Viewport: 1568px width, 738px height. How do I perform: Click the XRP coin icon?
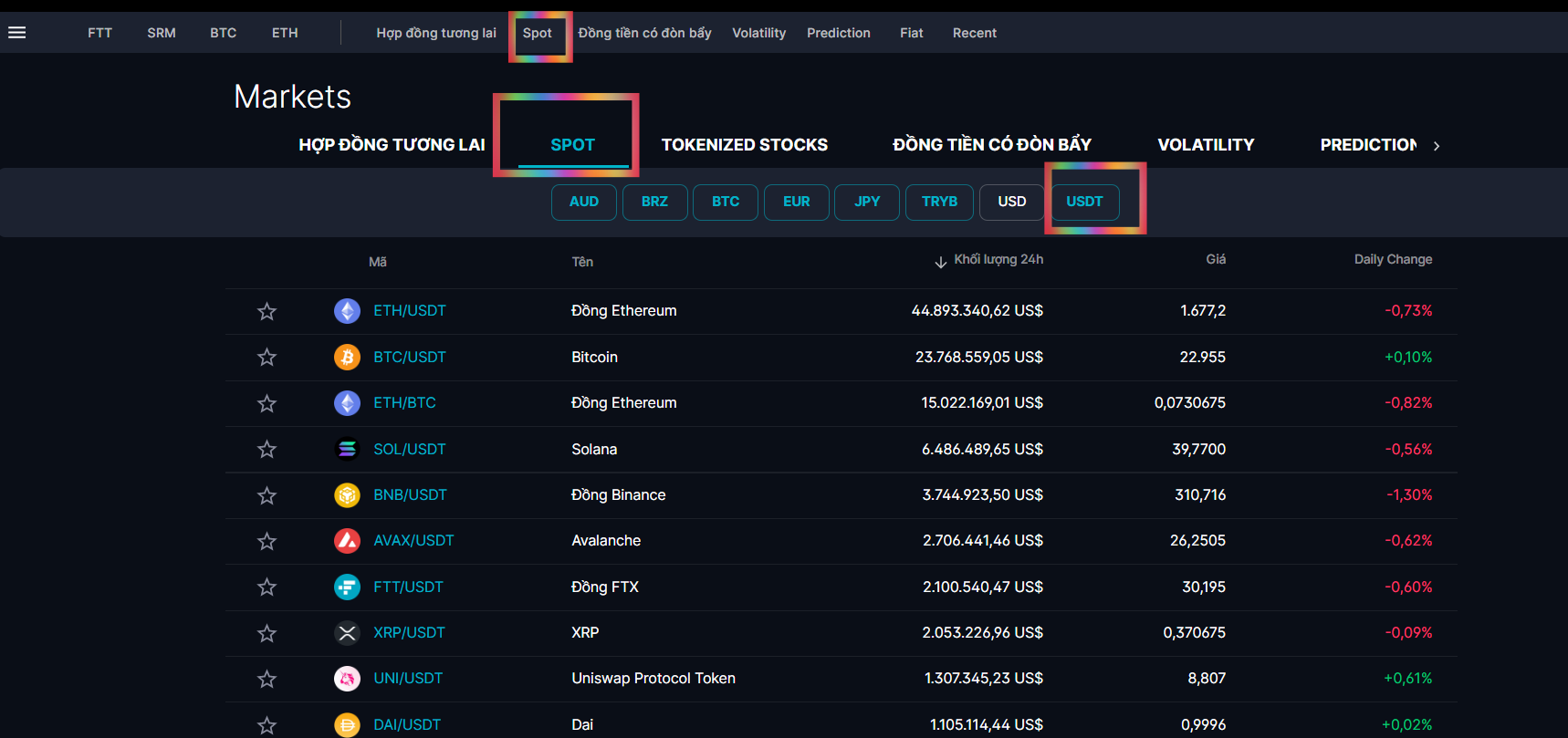coord(347,633)
